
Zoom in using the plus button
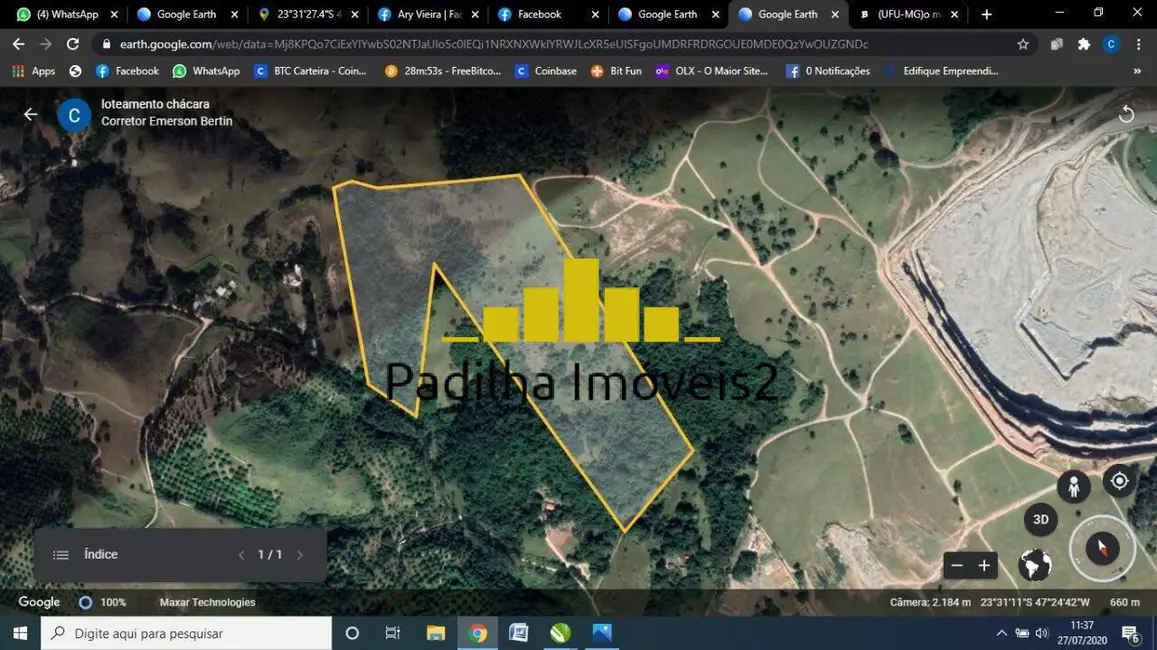pyautogui.click(x=983, y=565)
